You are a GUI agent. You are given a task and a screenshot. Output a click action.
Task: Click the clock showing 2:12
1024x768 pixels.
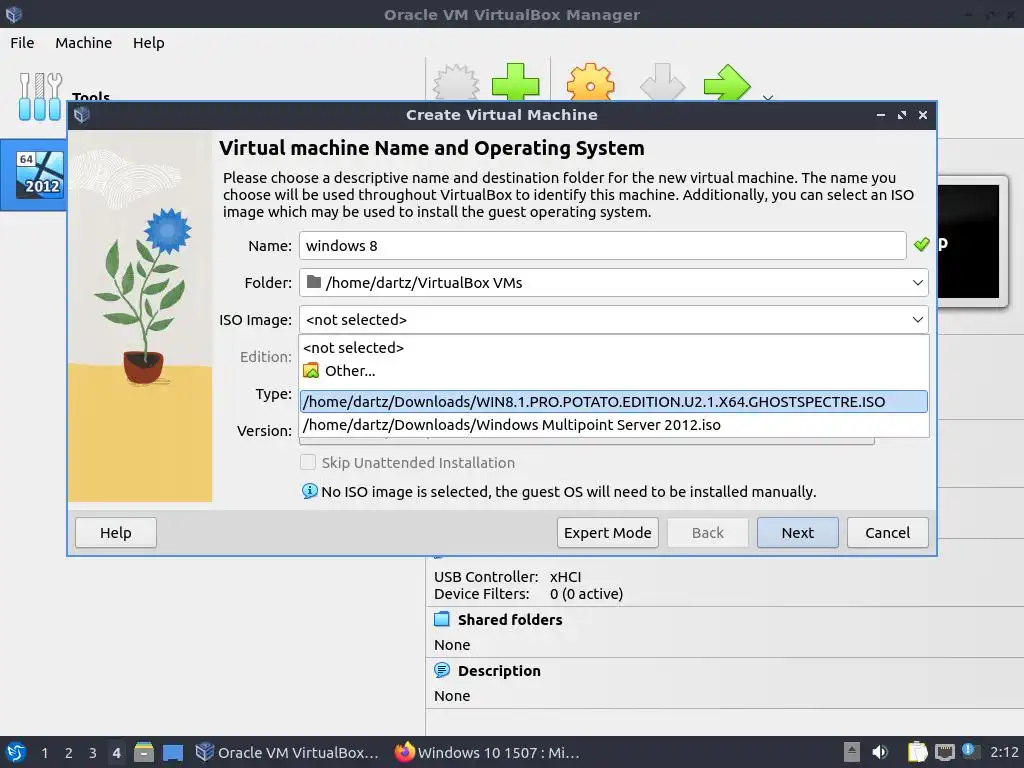pyautogui.click(x=1004, y=752)
